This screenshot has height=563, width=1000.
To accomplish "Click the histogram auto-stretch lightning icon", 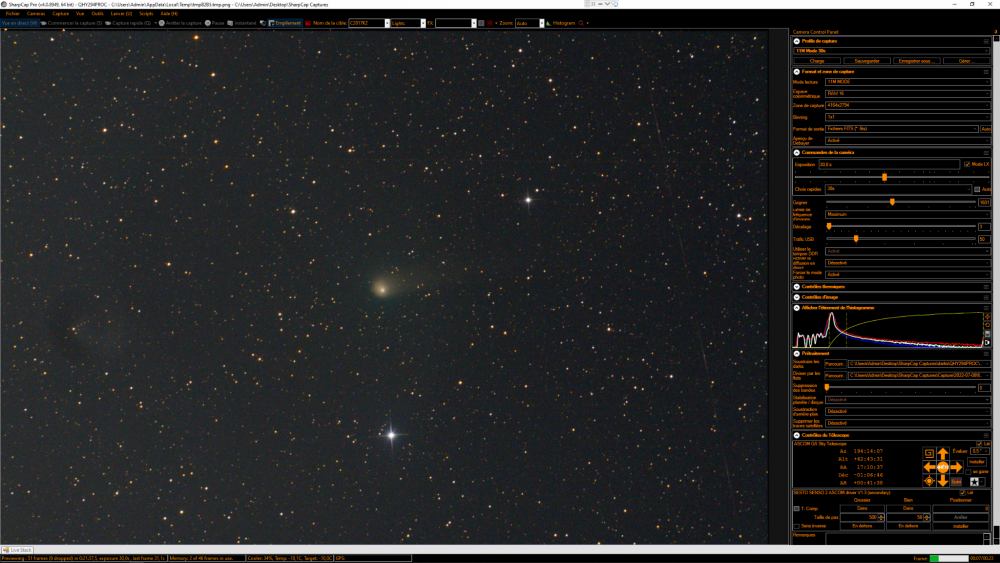I will coord(987,317).
